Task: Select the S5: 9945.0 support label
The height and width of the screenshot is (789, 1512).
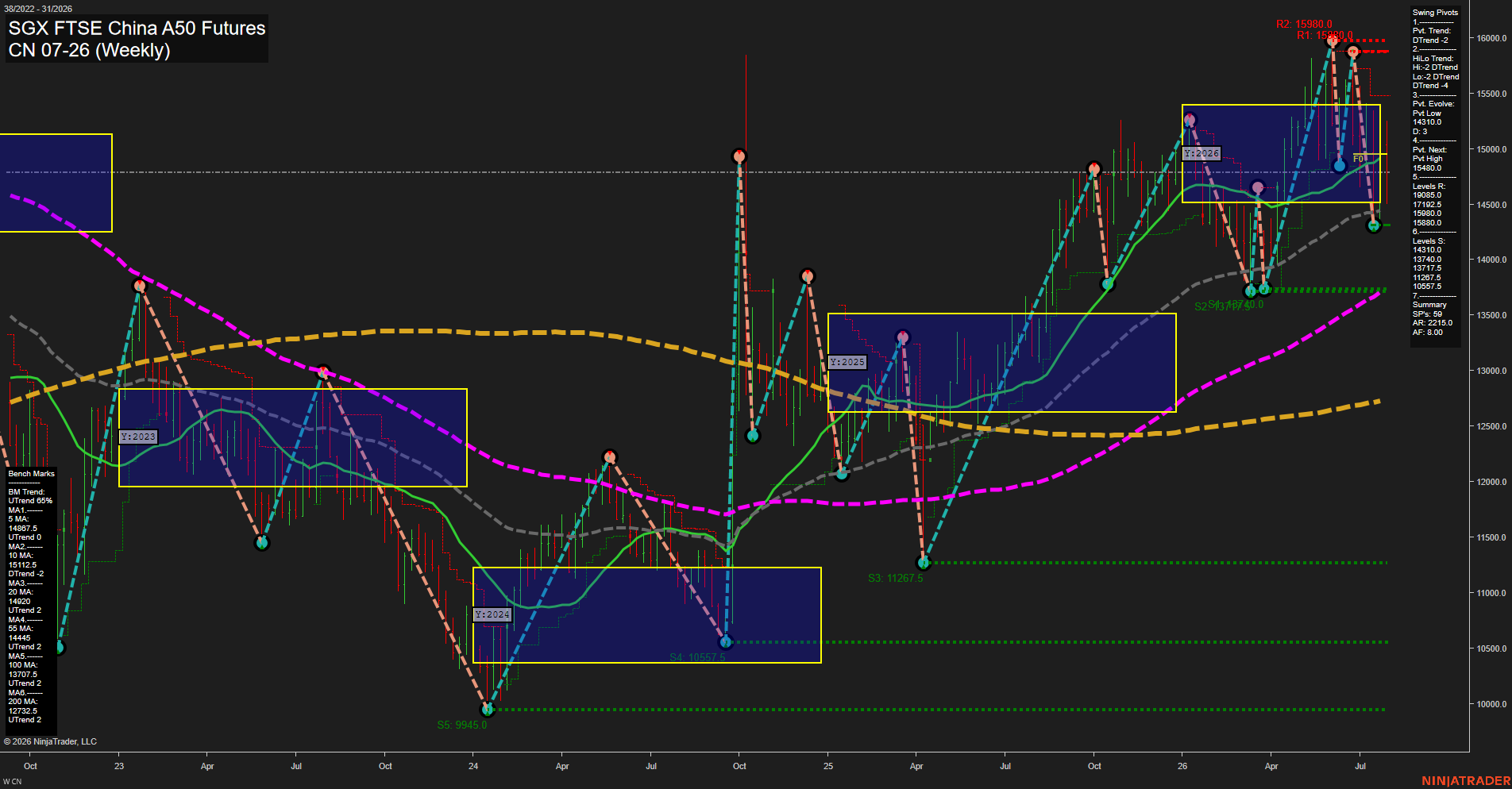Action: 462,725
